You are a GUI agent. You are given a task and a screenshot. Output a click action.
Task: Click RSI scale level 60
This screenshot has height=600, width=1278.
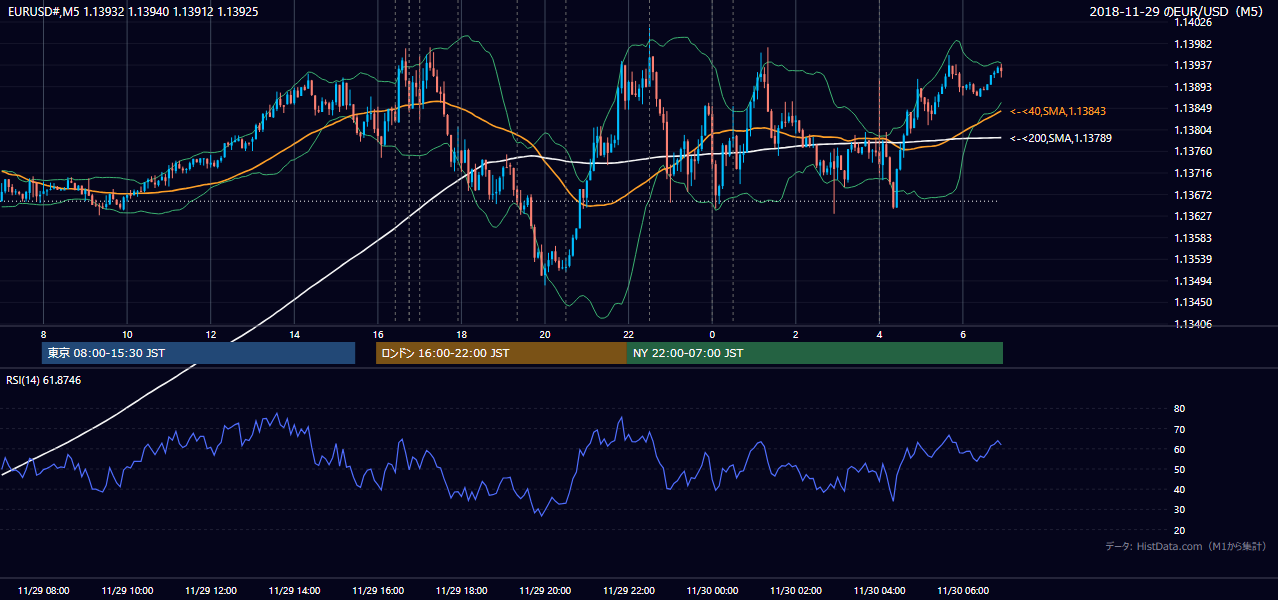click(x=1179, y=449)
